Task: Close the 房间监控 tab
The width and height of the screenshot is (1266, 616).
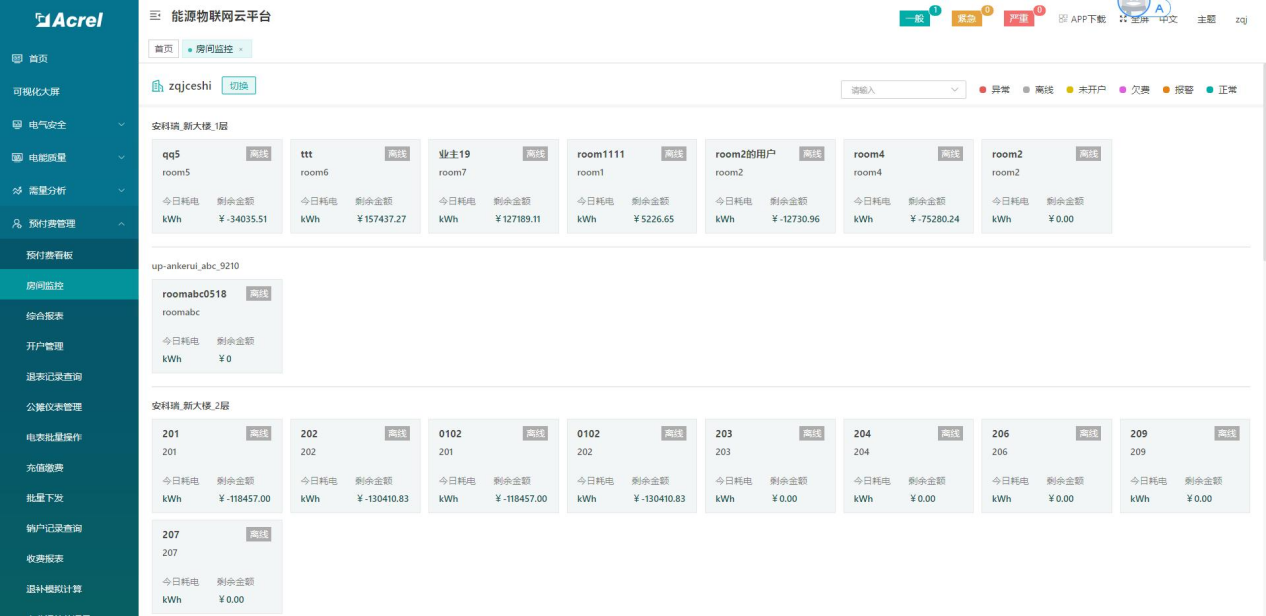Action: tap(241, 49)
